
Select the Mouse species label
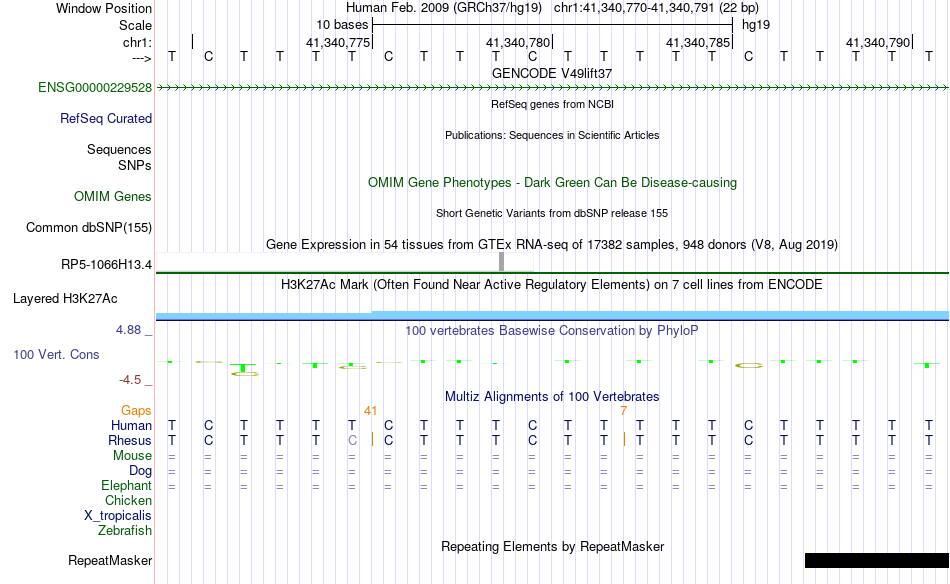pos(132,456)
